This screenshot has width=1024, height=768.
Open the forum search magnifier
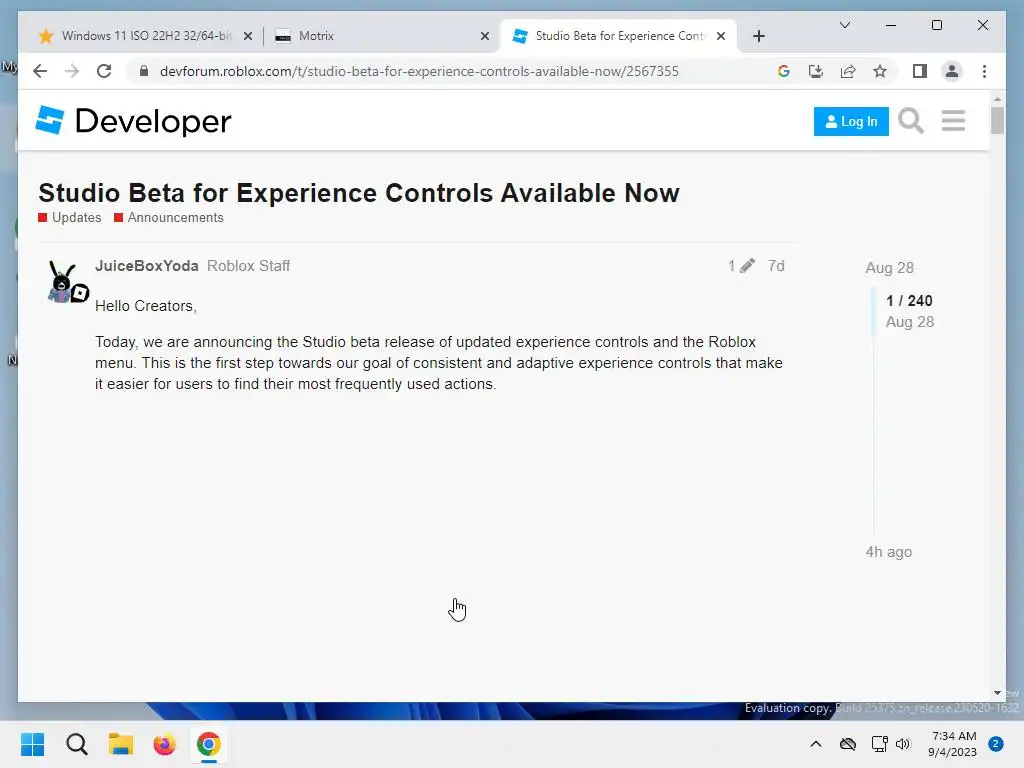coord(910,121)
